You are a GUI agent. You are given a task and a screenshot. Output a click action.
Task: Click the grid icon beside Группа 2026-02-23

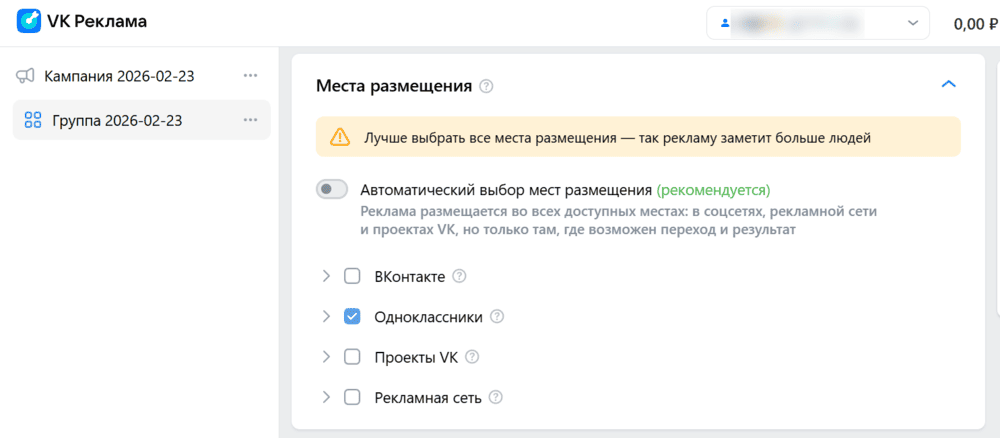coord(32,121)
